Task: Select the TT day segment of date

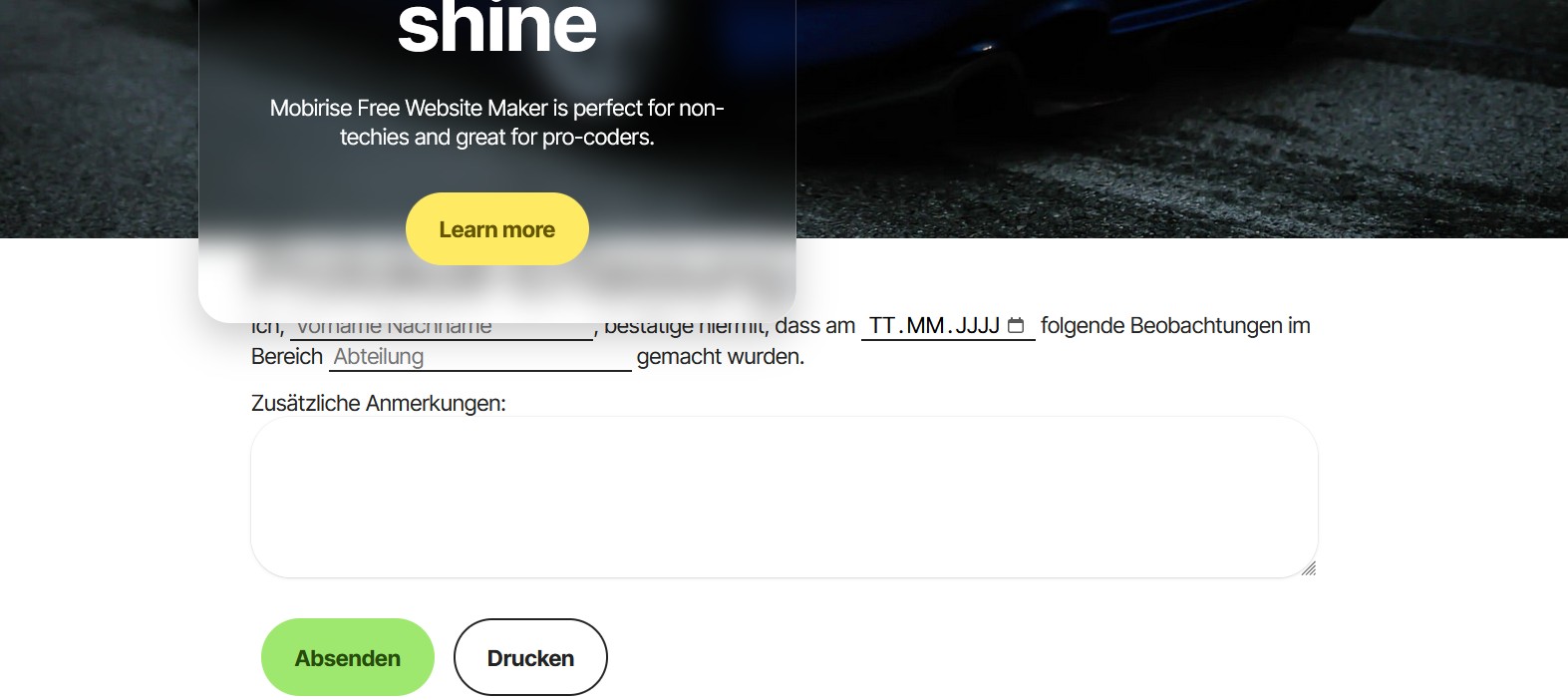Action: click(x=882, y=326)
